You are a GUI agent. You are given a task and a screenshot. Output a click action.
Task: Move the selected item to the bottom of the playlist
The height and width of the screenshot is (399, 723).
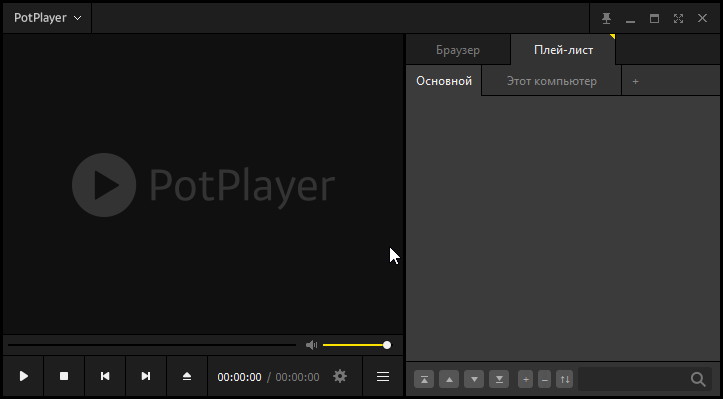pos(499,380)
